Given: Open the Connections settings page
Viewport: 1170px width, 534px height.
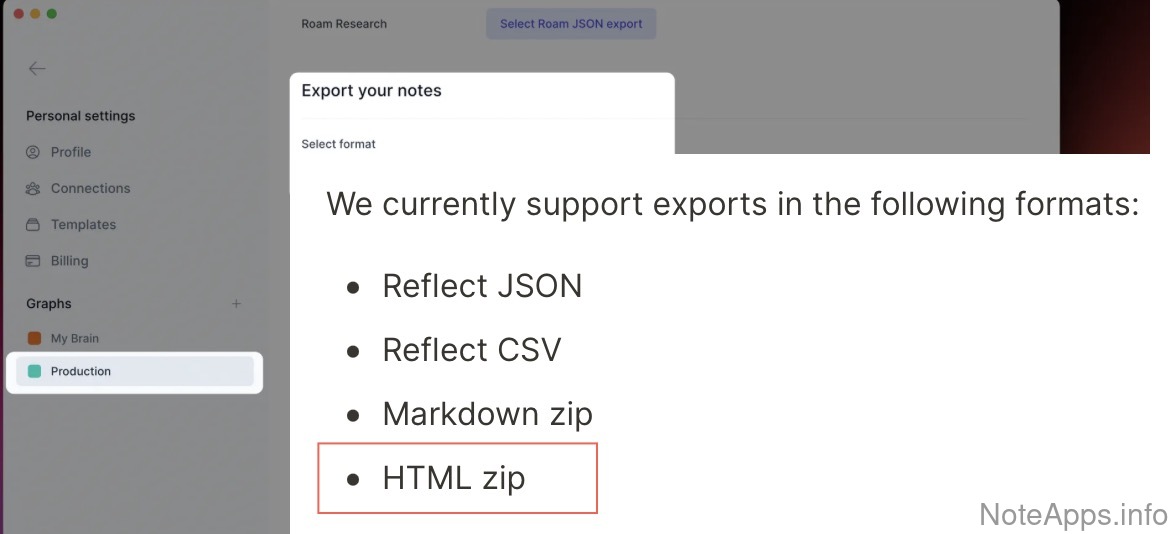Looking at the screenshot, I should click(x=90, y=188).
